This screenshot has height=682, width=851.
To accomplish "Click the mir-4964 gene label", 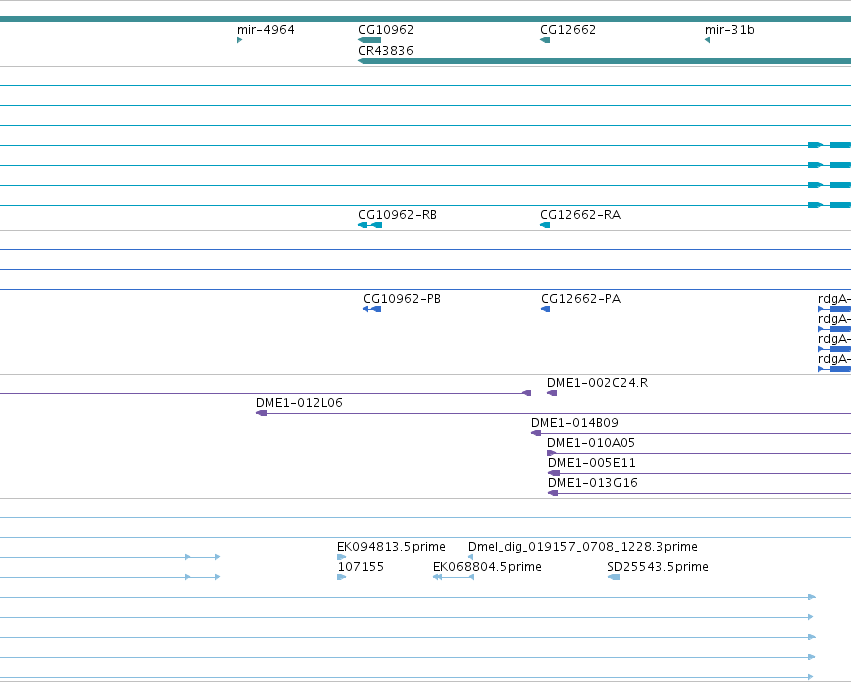I will coord(266,30).
